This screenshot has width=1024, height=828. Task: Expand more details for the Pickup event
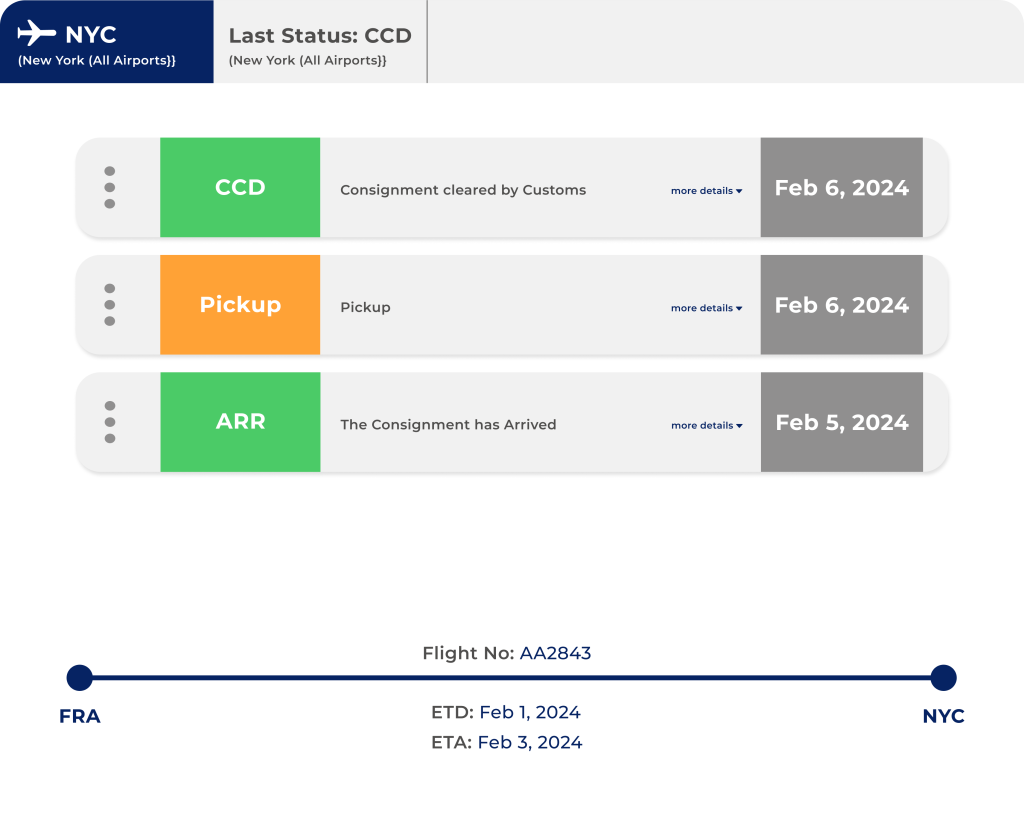(707, 308)
